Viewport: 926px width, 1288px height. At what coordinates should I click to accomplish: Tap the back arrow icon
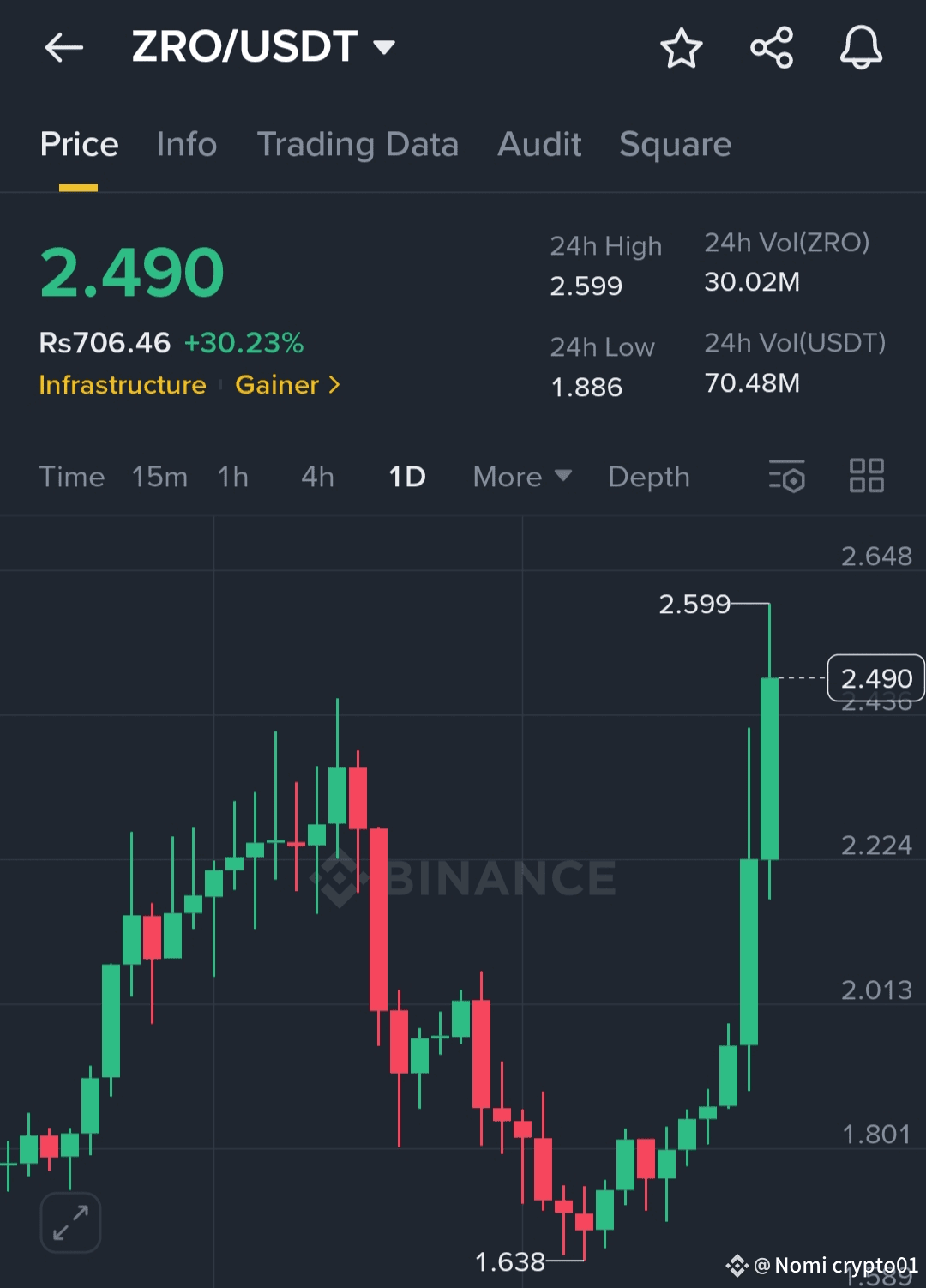pos(64,48)
